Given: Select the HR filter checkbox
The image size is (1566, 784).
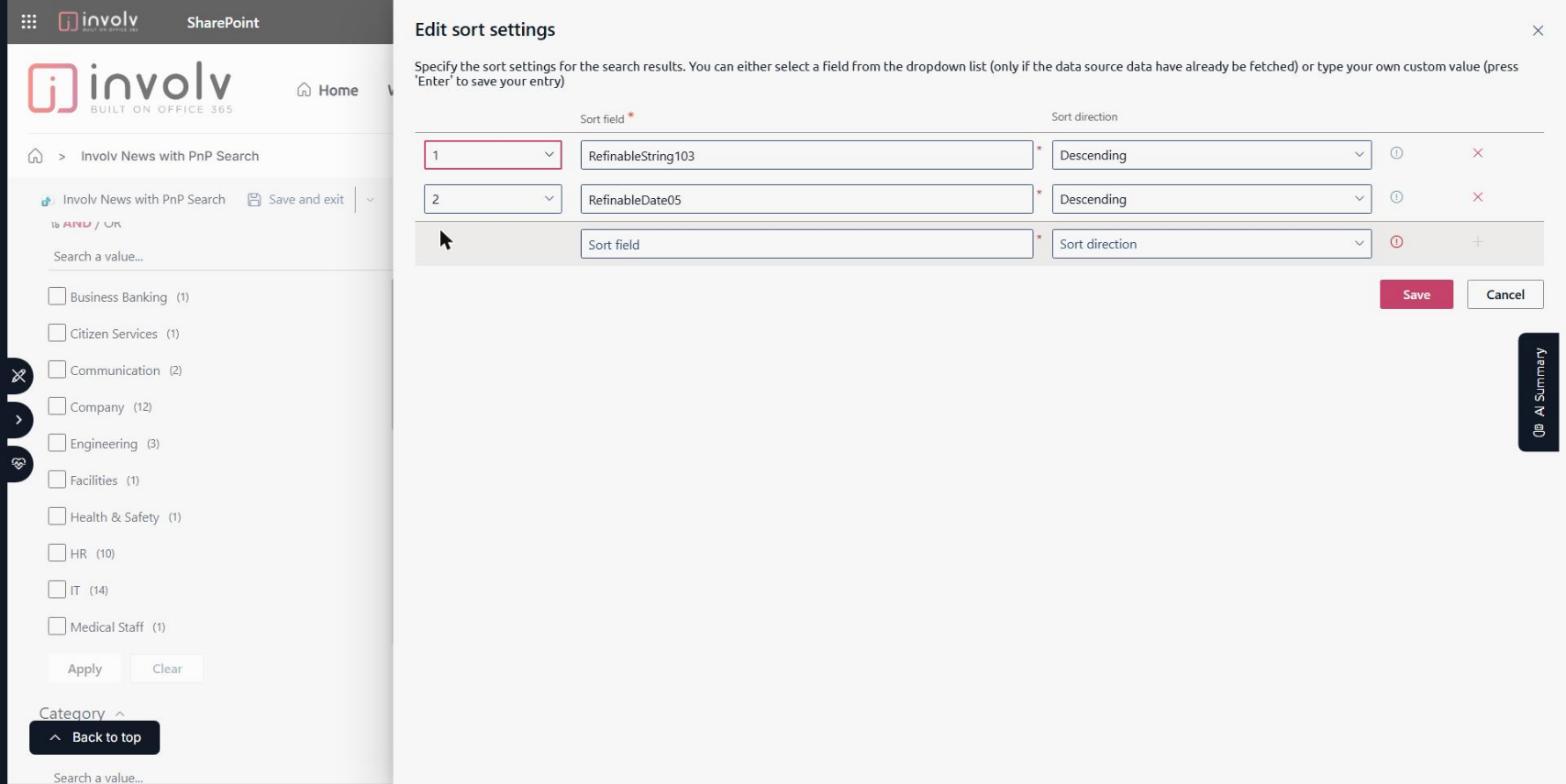Looking at the screenshot, I should tap(57, 553).
